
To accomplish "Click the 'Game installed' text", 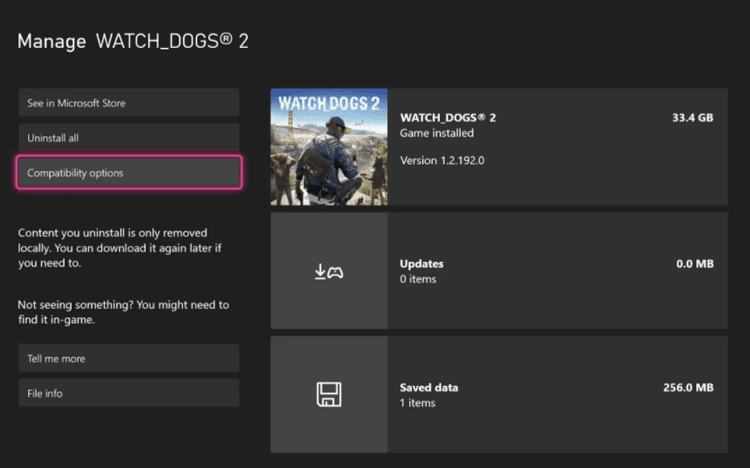I will [437, 133].
